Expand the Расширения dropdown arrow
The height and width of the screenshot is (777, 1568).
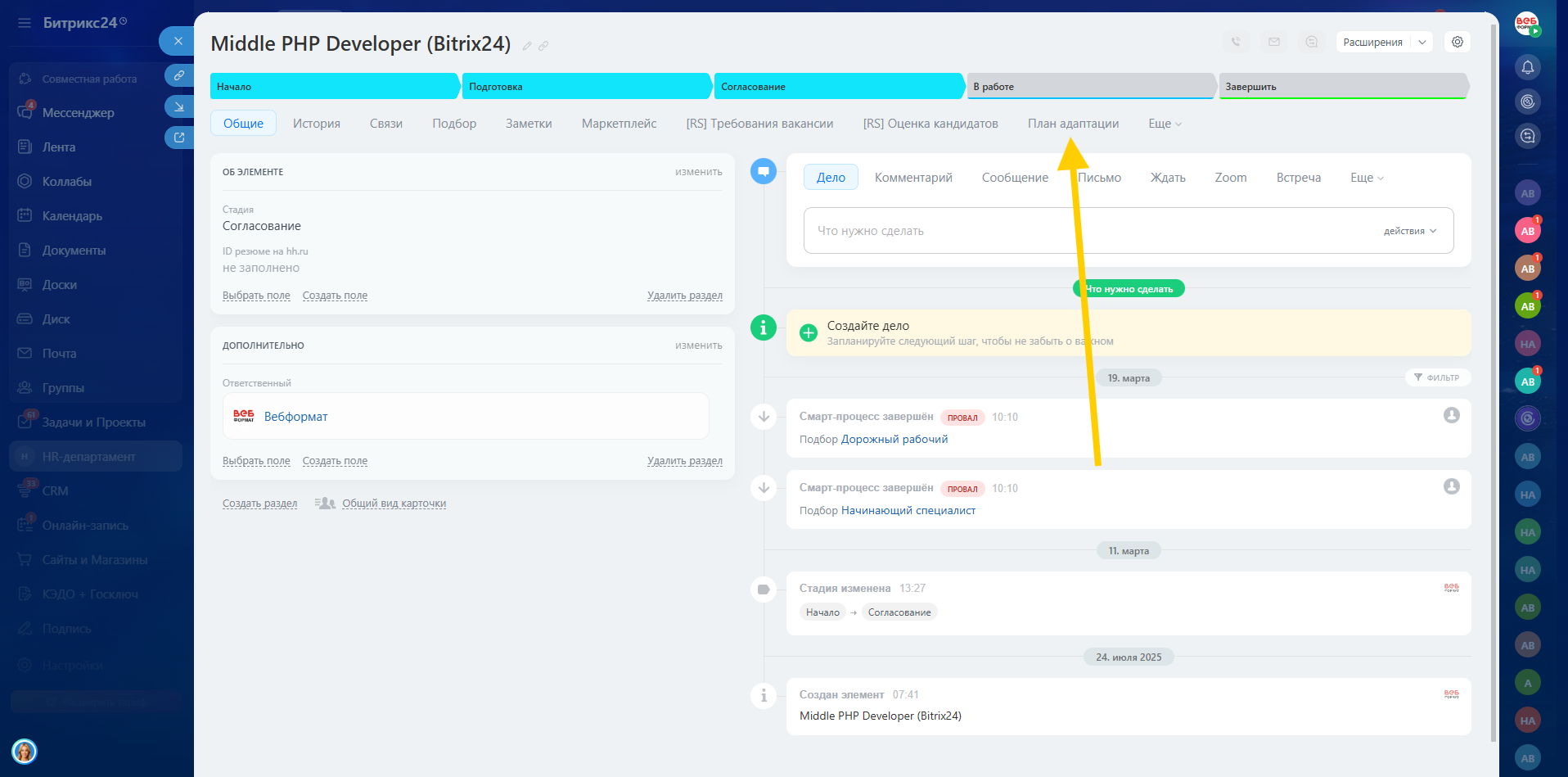tap(1422, 43)
